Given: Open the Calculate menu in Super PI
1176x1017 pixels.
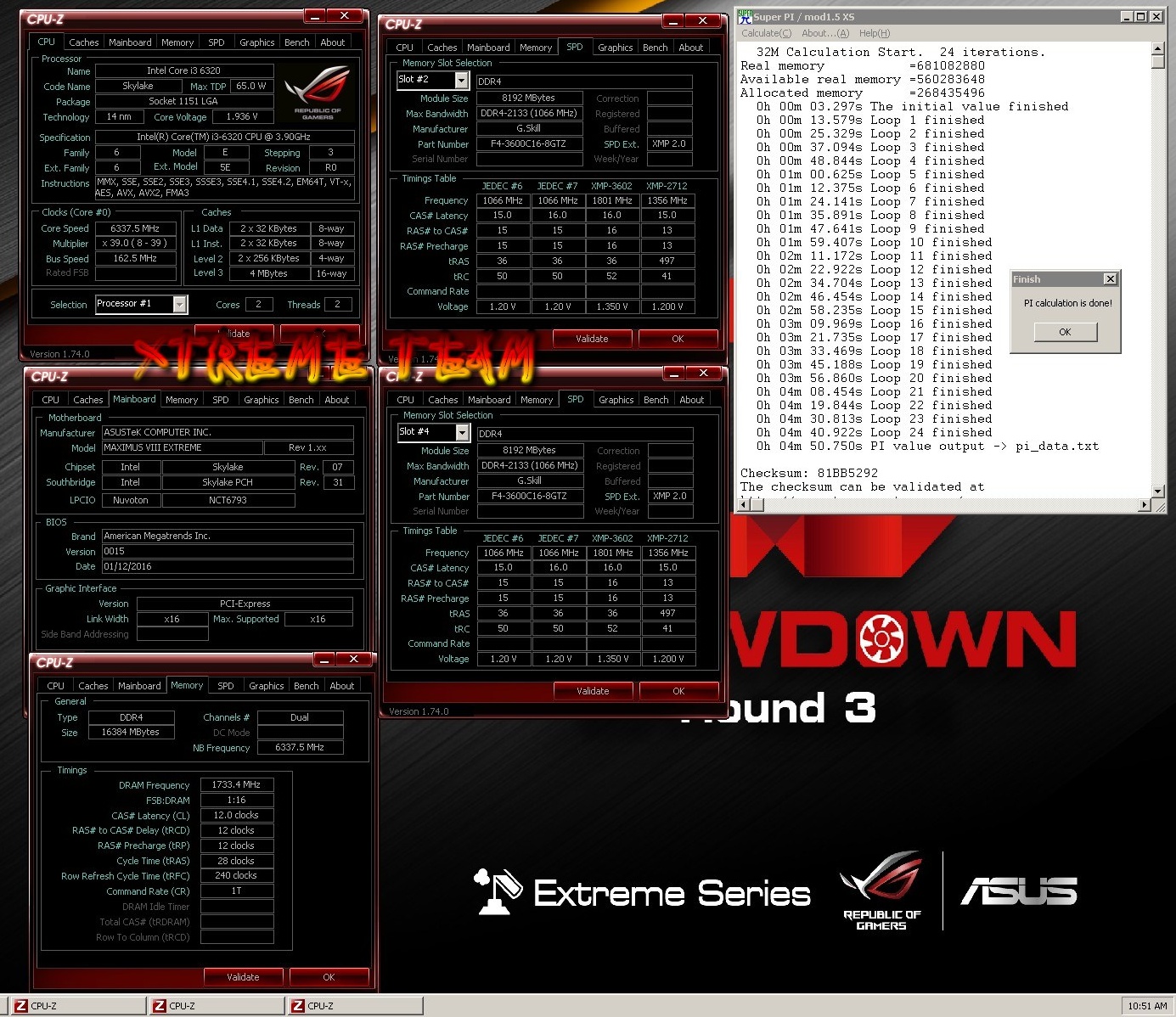Looking at the screenshot, I should coord(766,33).
